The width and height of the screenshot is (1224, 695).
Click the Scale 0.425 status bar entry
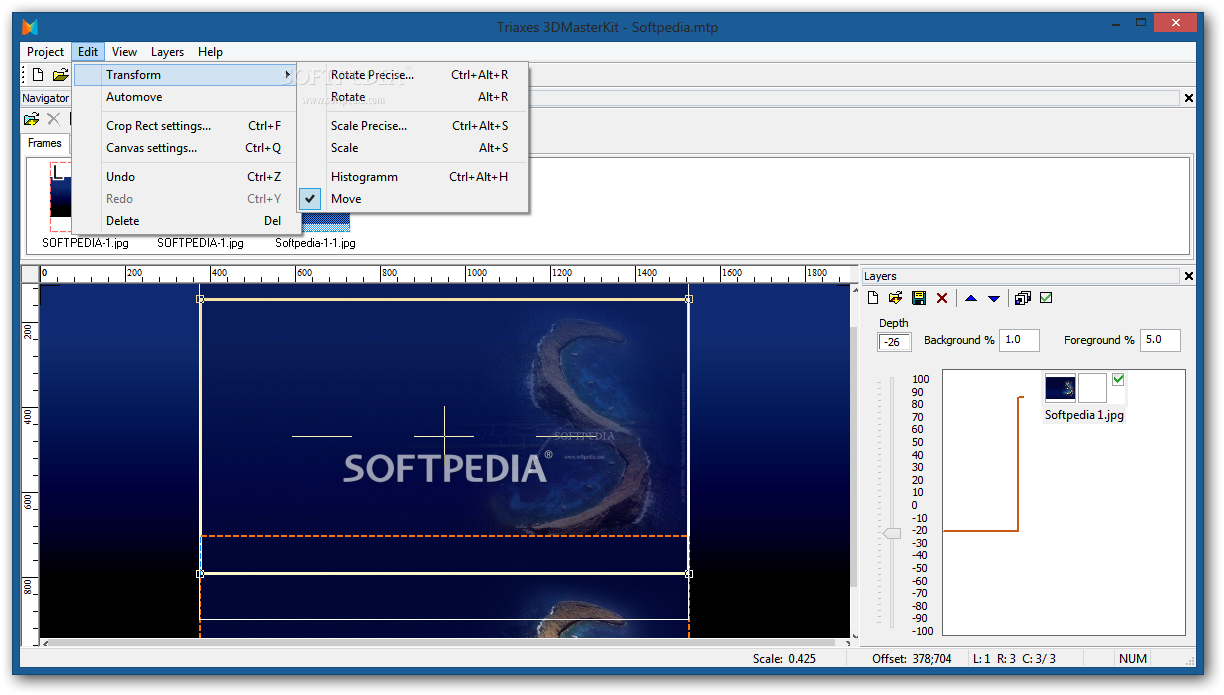tap(785, 659)
